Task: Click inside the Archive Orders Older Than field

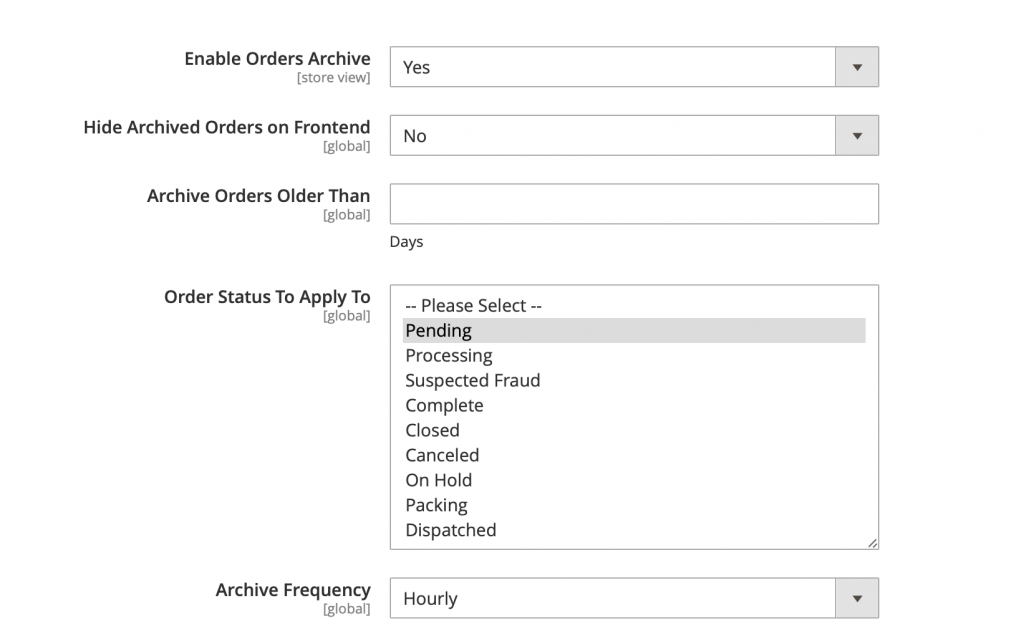Action: point(634,204)
